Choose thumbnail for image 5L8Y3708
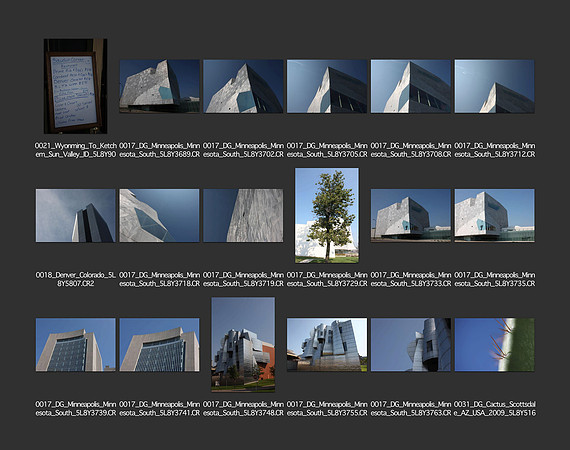 tap(411, 86)
